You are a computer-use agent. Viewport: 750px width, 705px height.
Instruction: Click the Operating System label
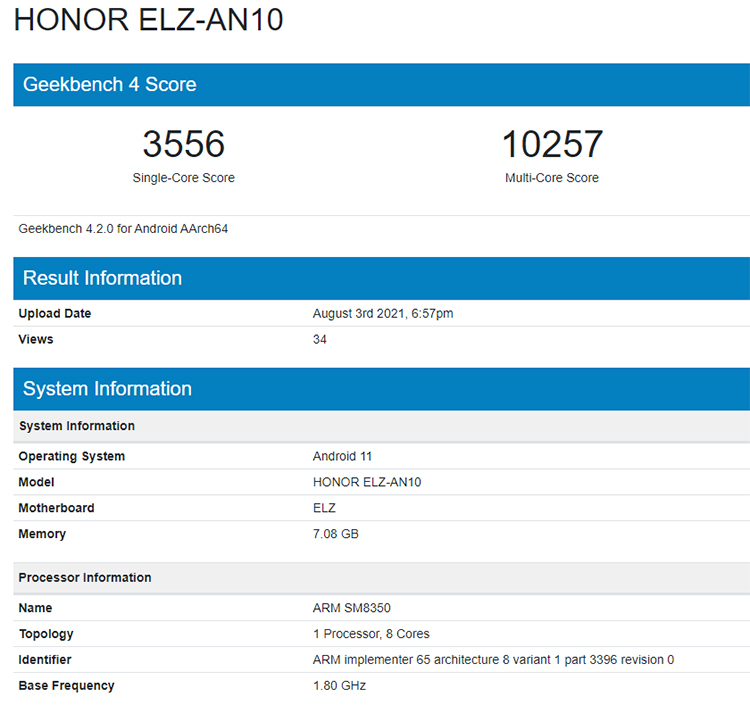tap(72, 457)
